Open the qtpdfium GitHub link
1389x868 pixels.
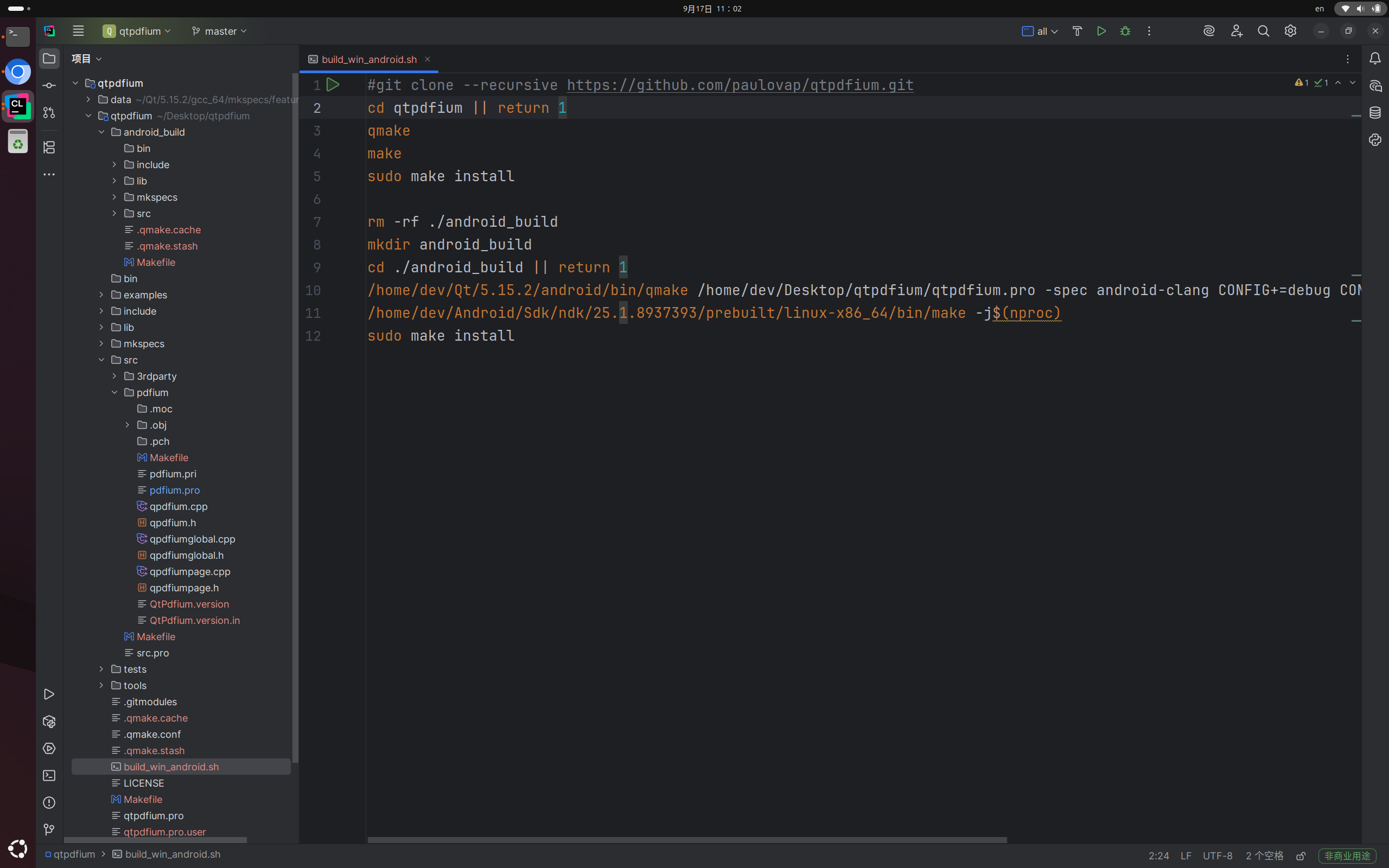(740, 85)
